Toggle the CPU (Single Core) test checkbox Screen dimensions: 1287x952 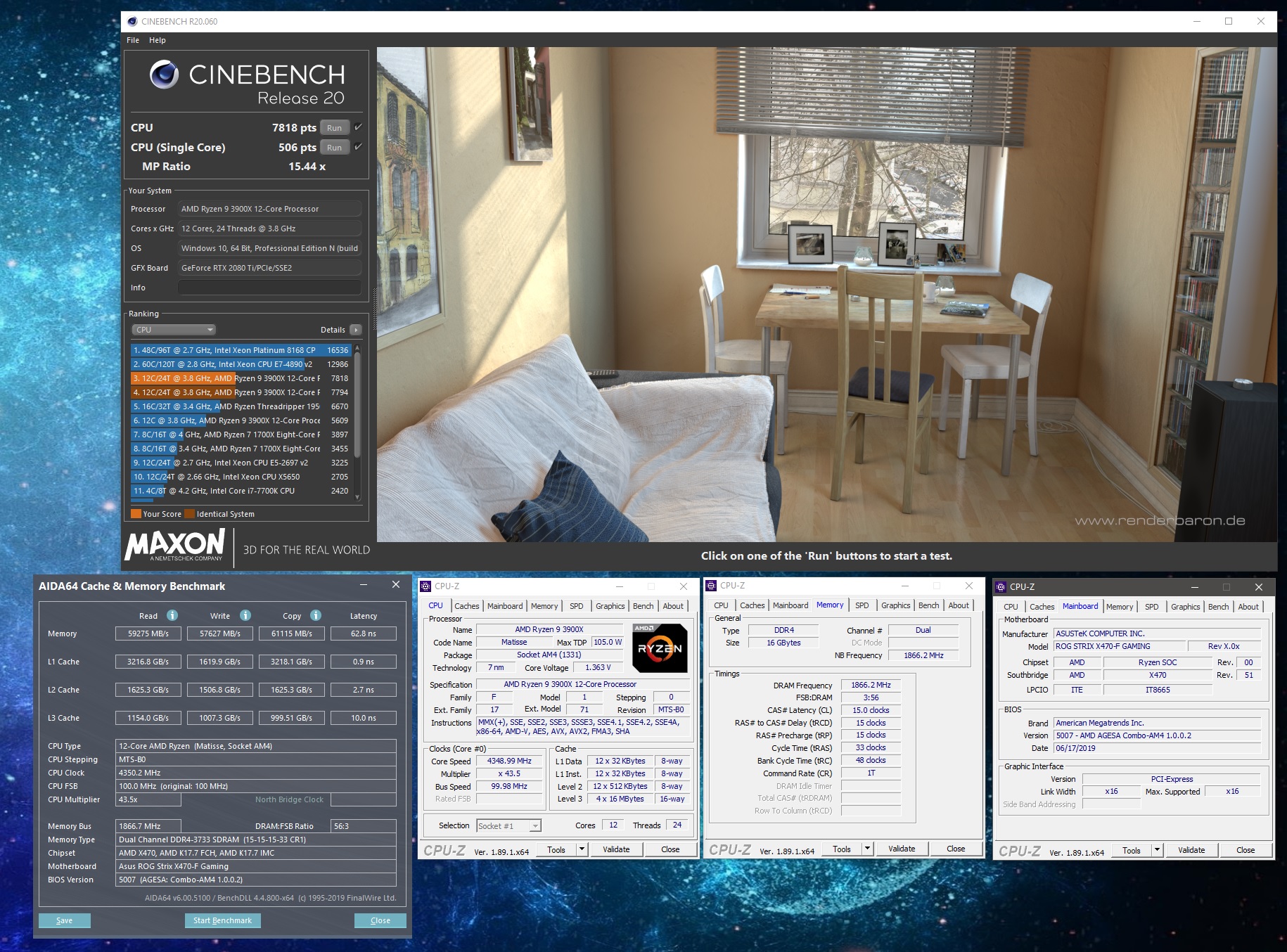(x=358, y=147)
